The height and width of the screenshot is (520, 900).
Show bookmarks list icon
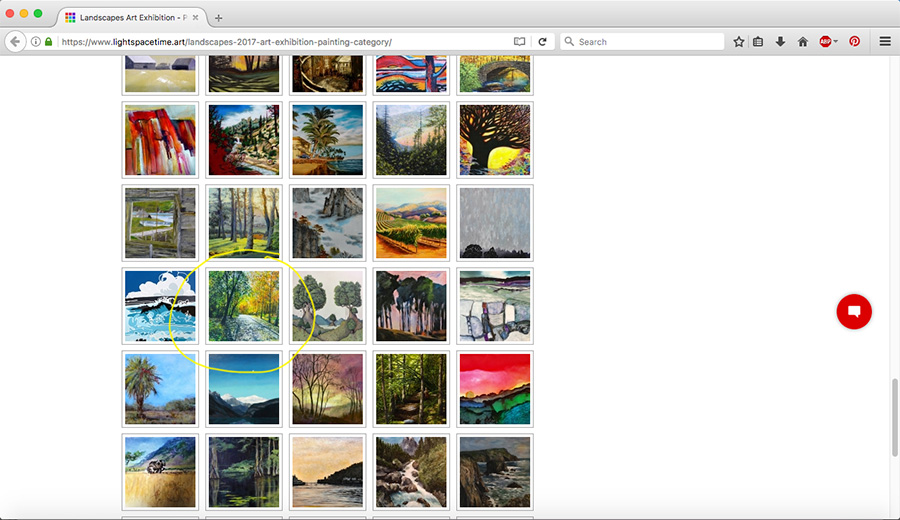[758, 41]
